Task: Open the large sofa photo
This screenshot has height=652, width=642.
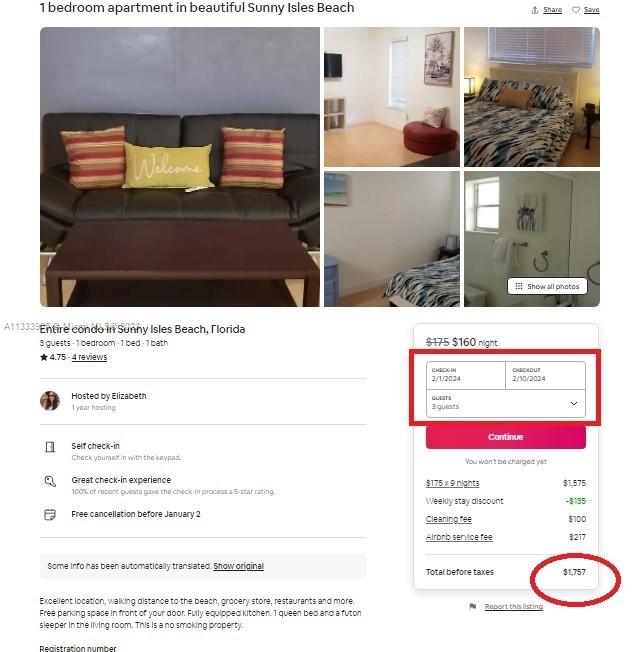Action: tap(180, 167)
